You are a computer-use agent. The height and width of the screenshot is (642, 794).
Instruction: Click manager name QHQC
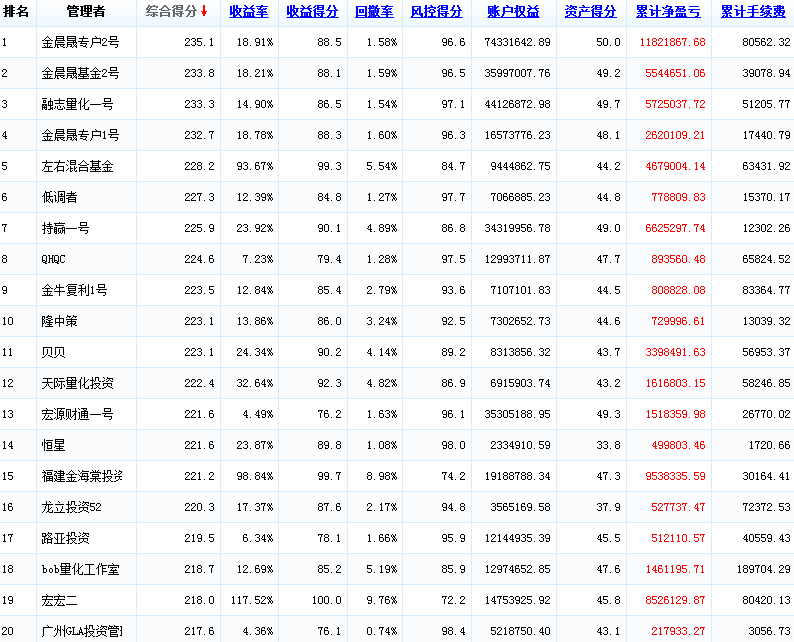(x=54, y=259)
